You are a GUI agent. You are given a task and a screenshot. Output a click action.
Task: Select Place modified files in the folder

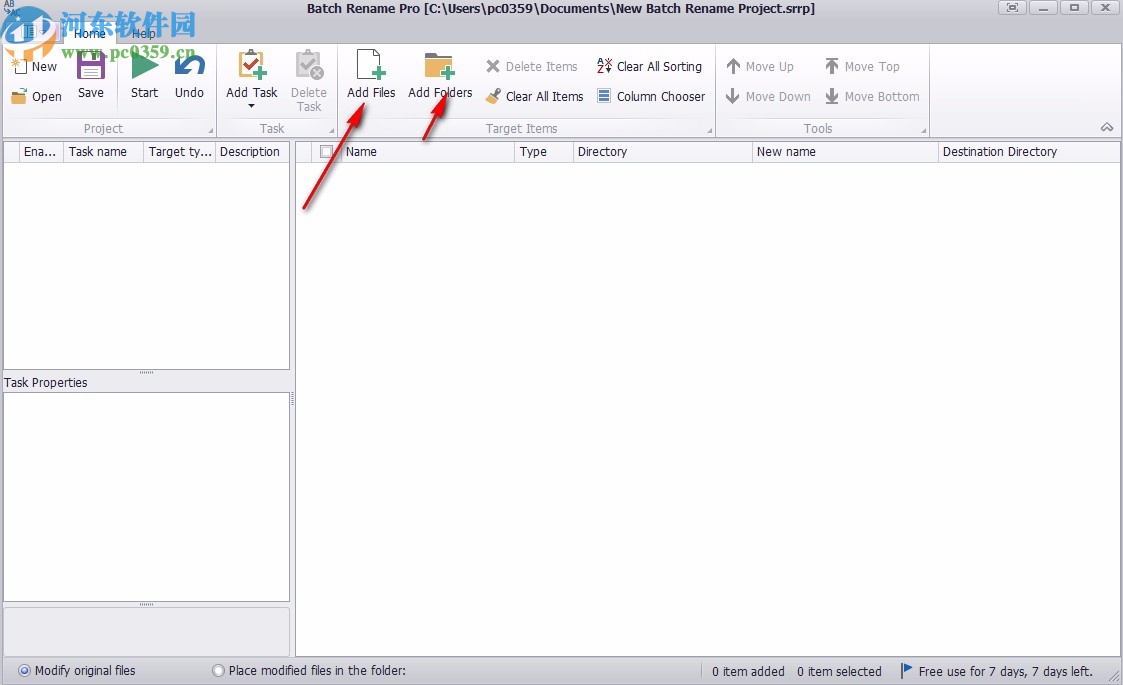tap(309, 671)
